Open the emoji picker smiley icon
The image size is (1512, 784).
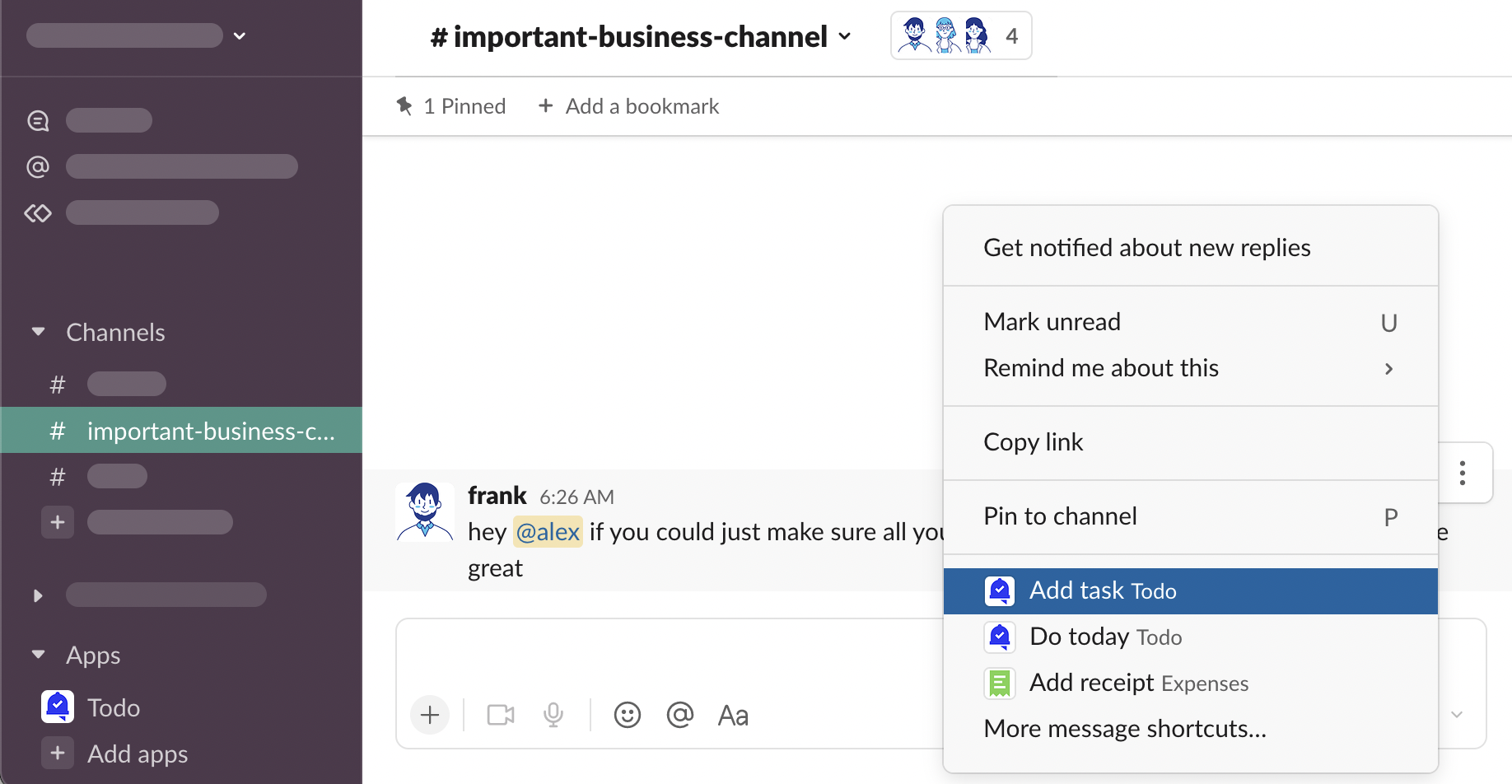click(628, 715)
